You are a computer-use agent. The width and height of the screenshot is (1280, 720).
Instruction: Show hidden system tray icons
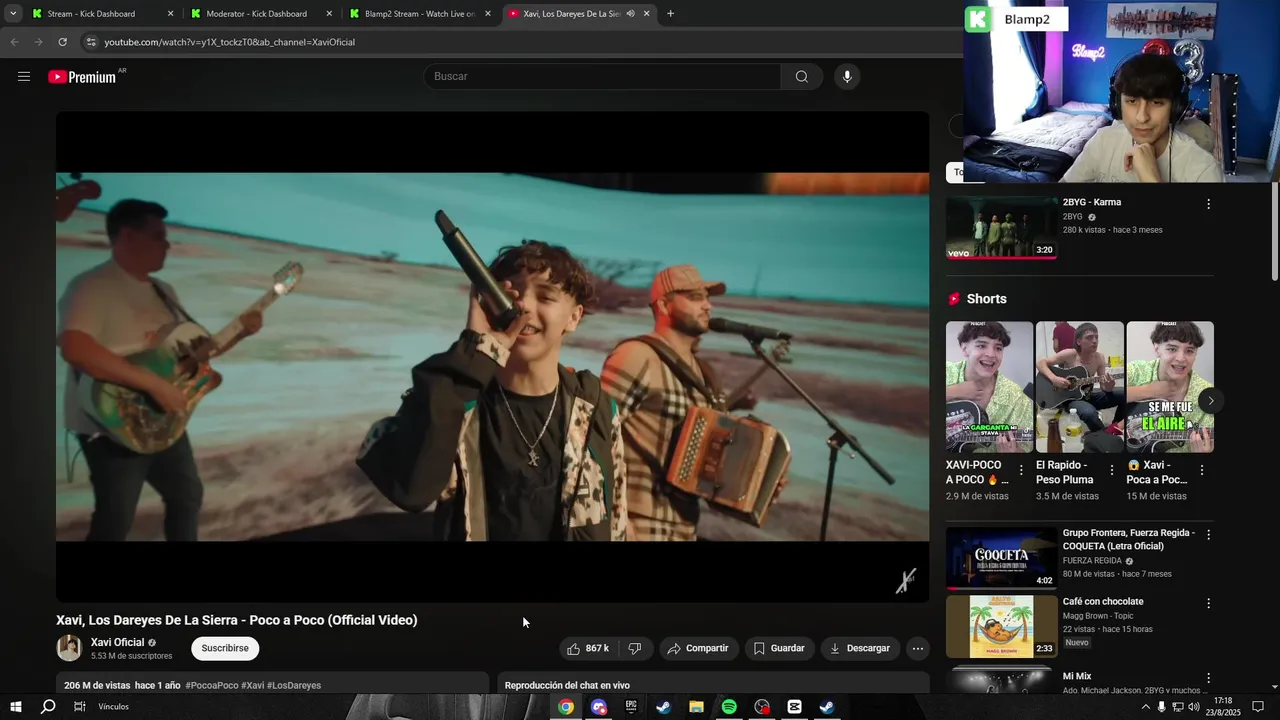pyautogui.click(x=1145, y=707)
